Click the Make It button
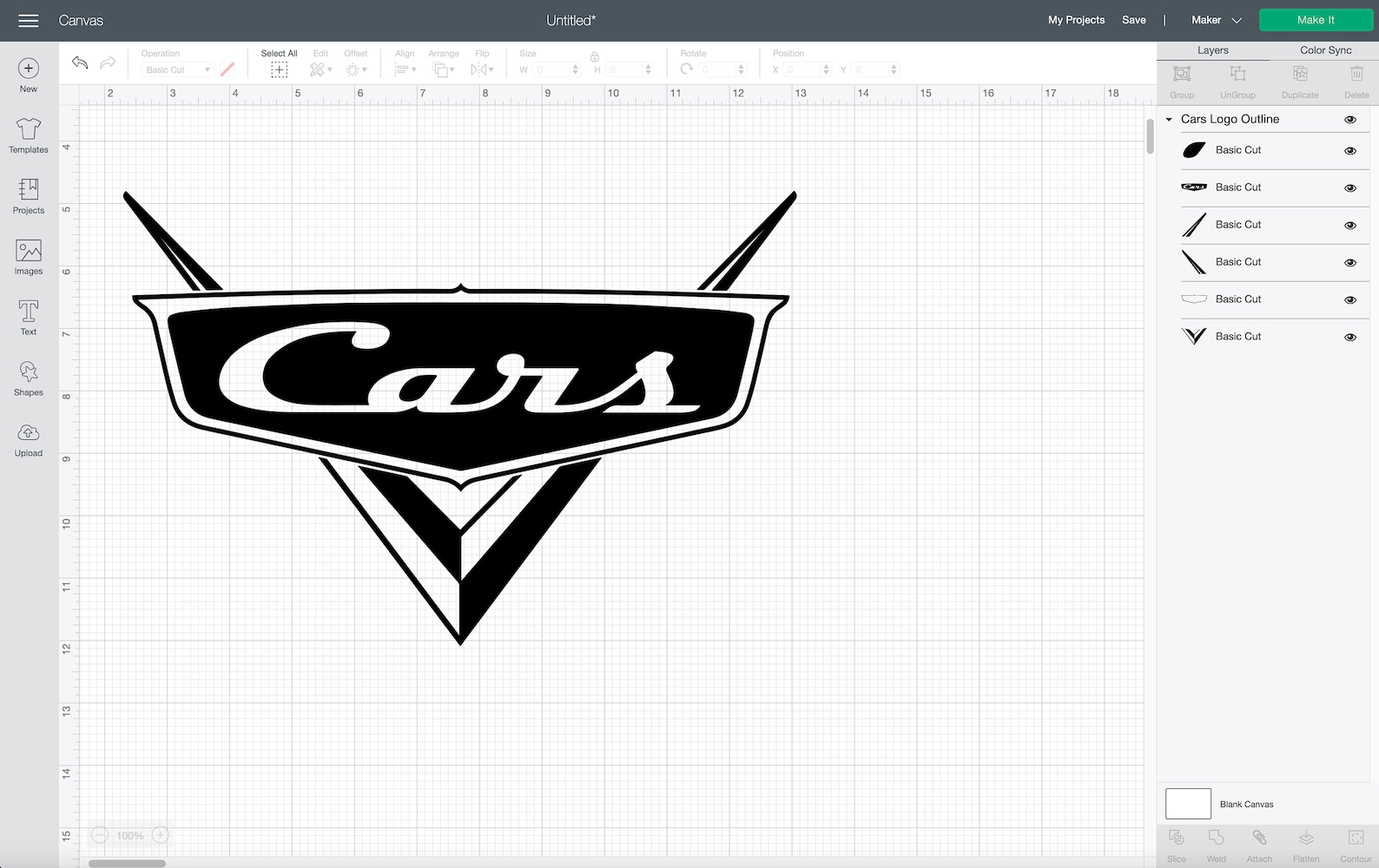This screenshot has height=868, width=1379. (1316, 20)
